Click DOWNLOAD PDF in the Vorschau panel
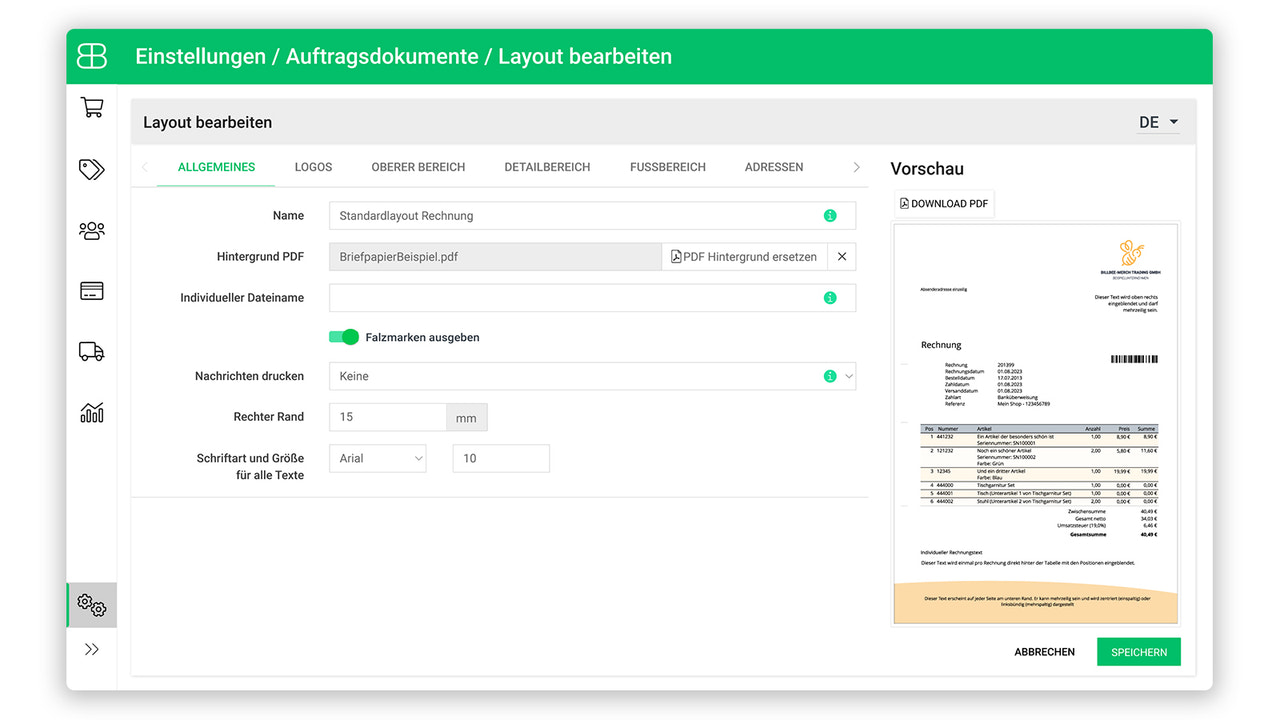This screenshot has width=1280, height=720. pyautogui.click(x=943, y=203)
